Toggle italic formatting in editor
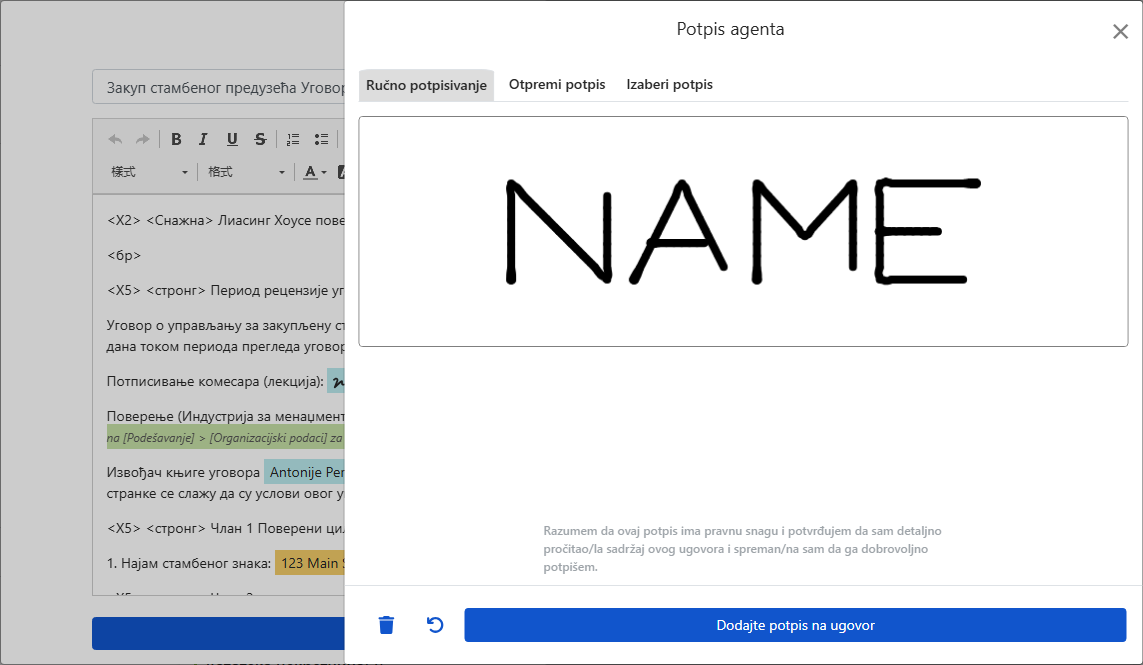 [x=203, y=139]
